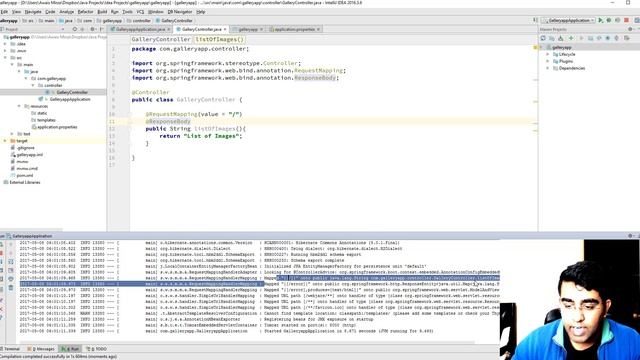
Task: Clear console trash icon in Run panel
Action: [11, 288]
